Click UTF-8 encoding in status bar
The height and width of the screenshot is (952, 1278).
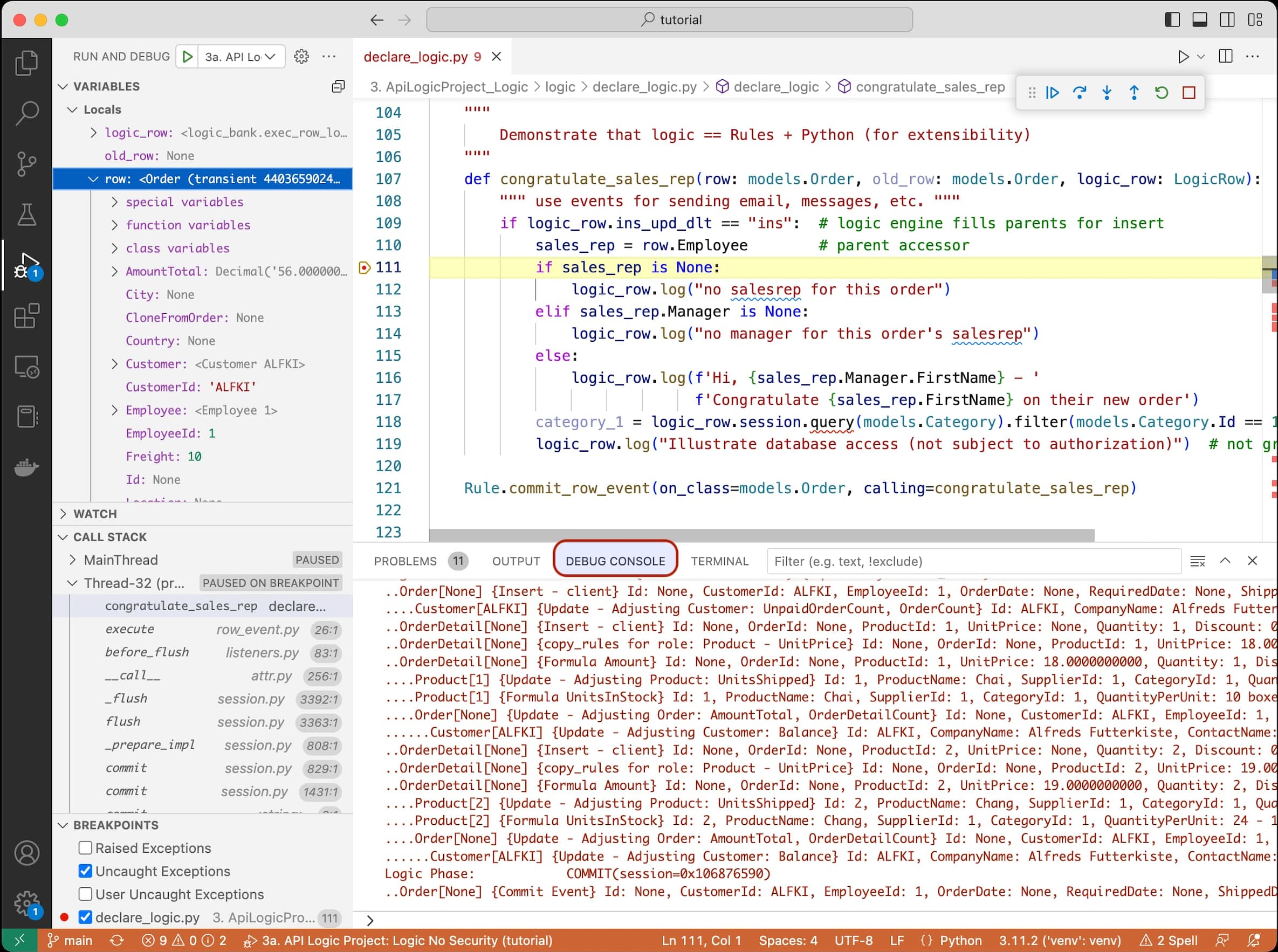coord(853,941)
